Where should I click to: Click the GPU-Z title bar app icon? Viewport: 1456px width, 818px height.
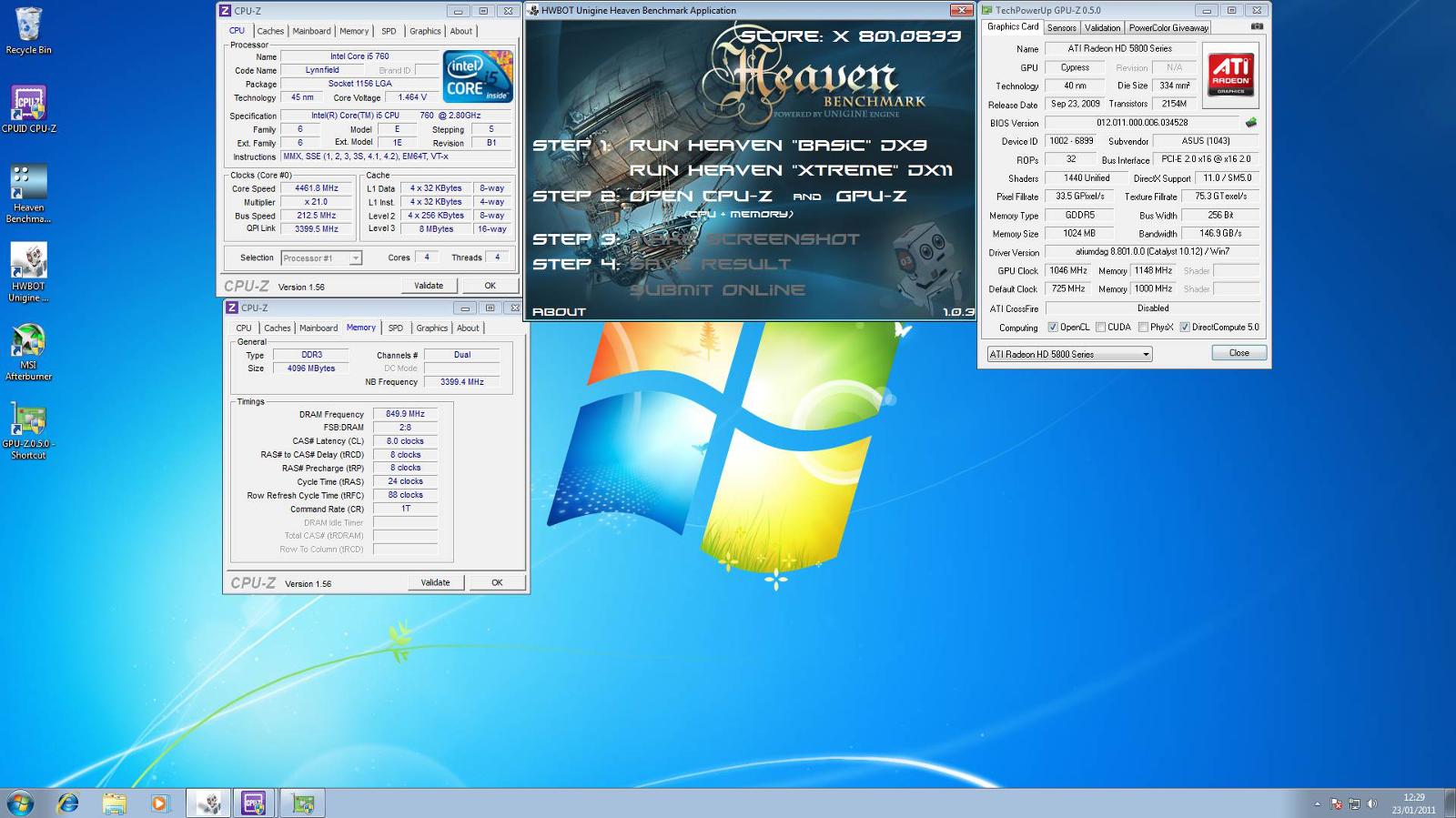pyautogui.click(x=986, y=11)
